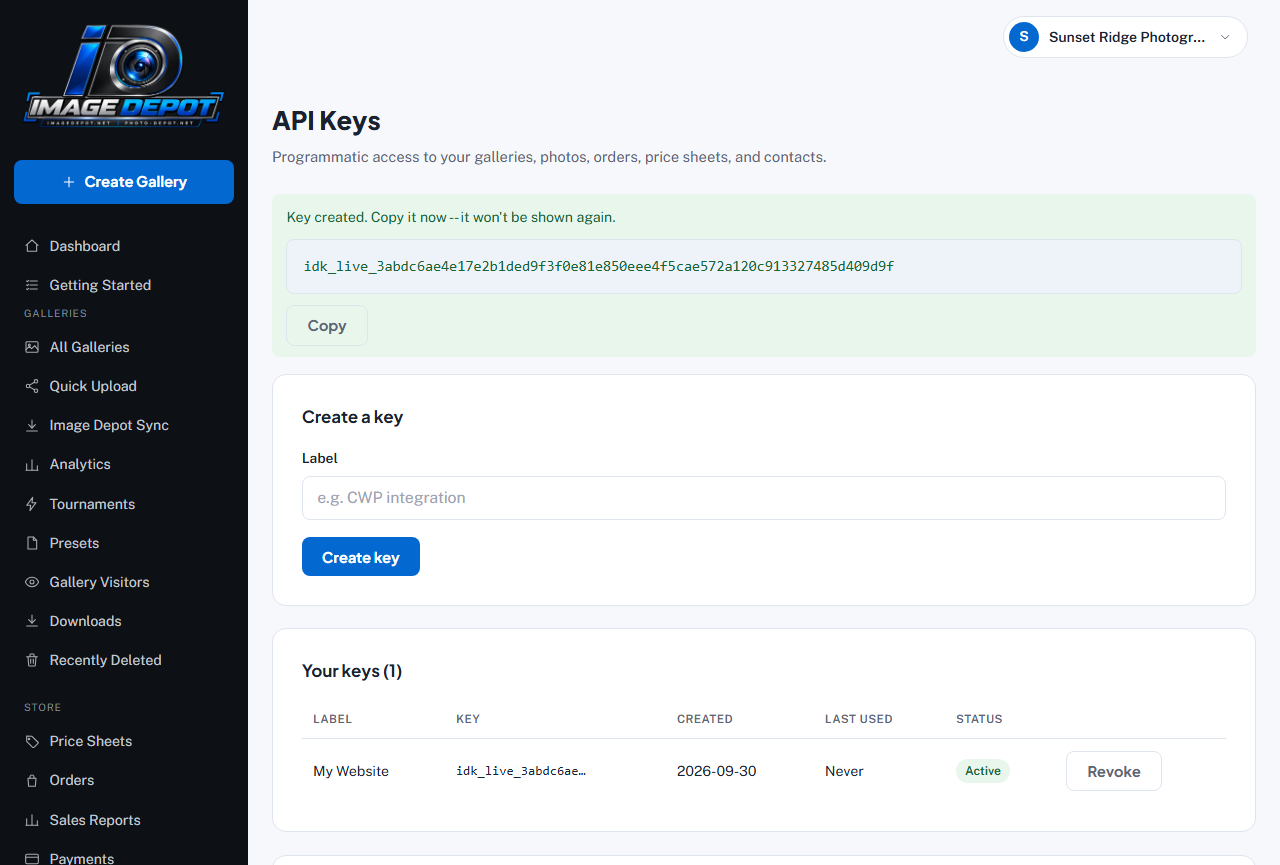The width and height of the screenshot is (1280, 865).
Task: Click the S account avatar
Action: tap(1024, 37)
